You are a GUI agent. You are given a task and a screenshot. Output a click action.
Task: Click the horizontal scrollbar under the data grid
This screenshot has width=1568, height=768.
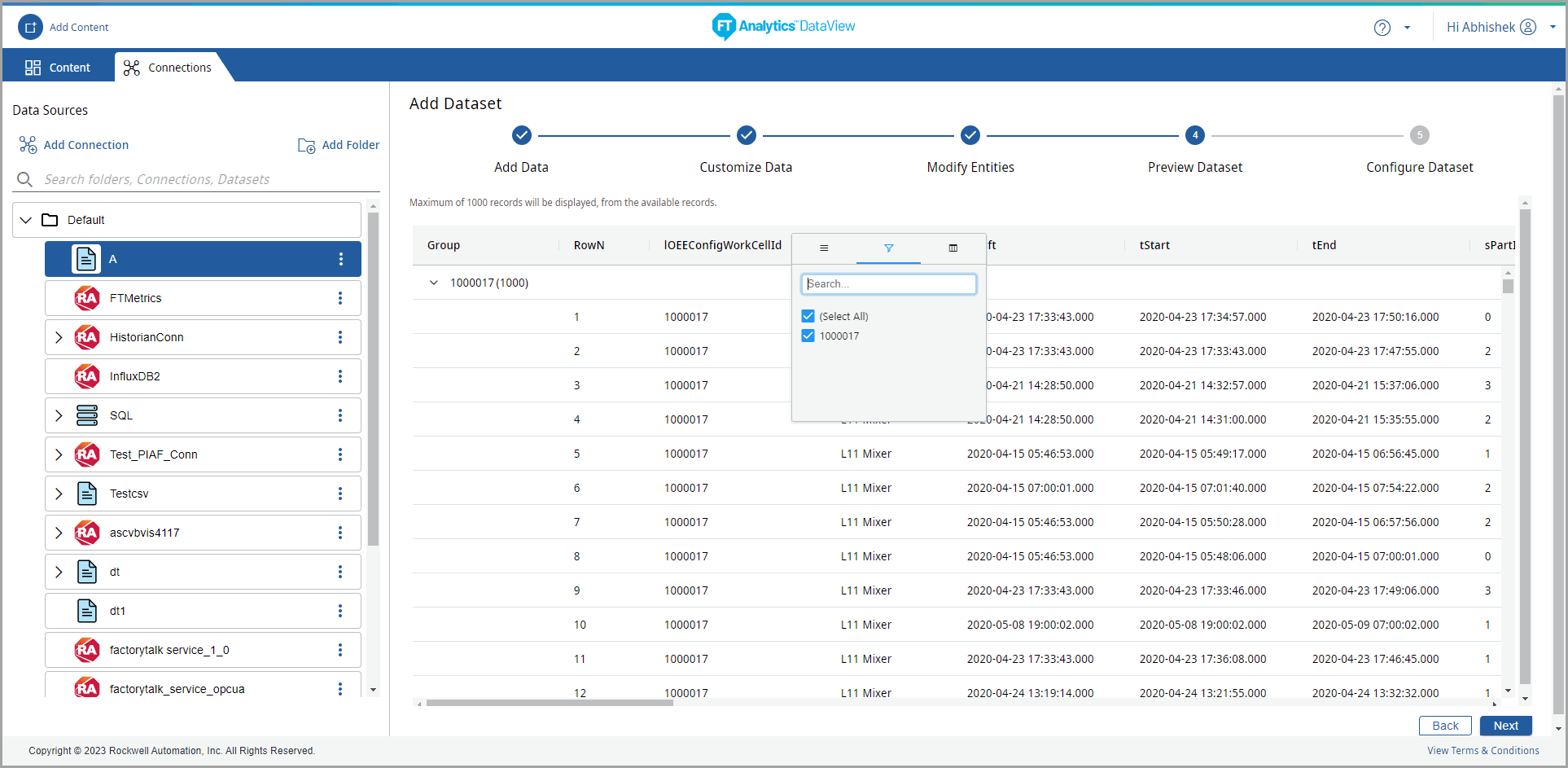[x=550, y=703]
